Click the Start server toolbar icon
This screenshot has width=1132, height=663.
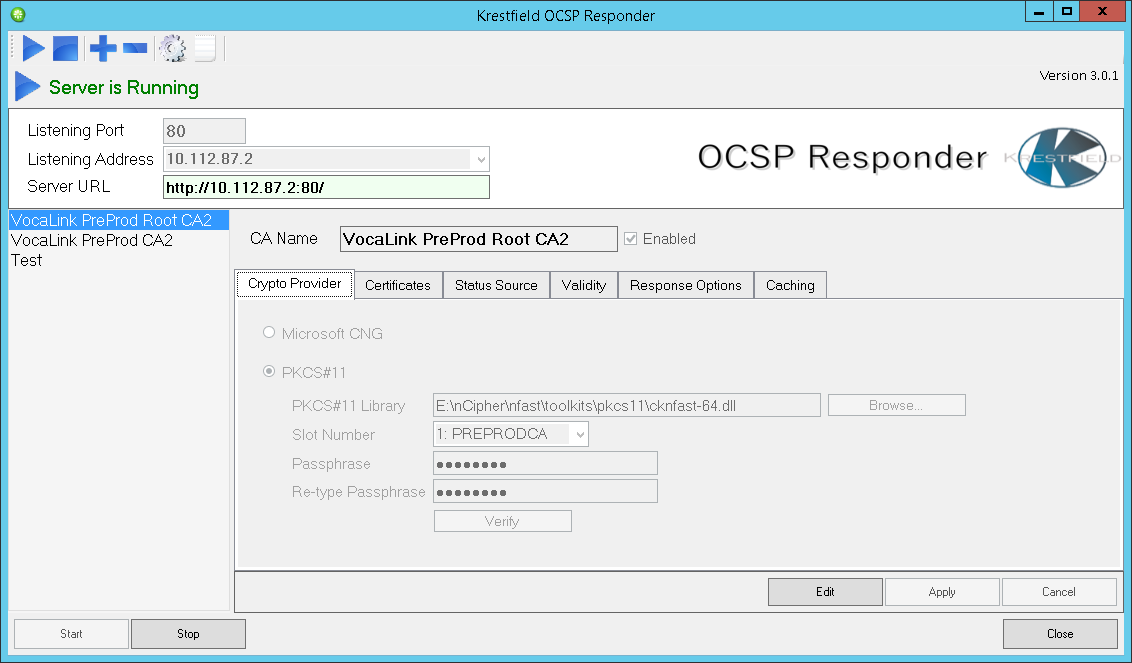(32, 47)
